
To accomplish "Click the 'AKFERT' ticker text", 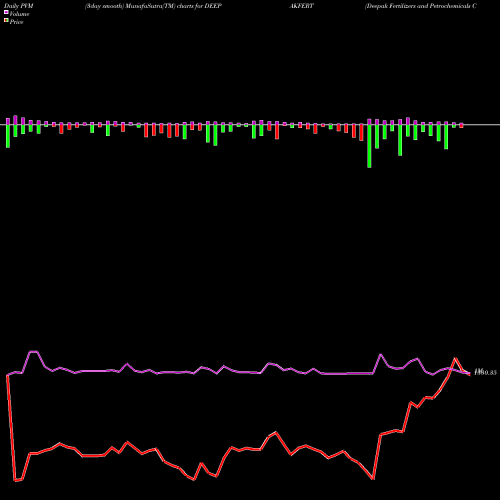I will 301,6.
